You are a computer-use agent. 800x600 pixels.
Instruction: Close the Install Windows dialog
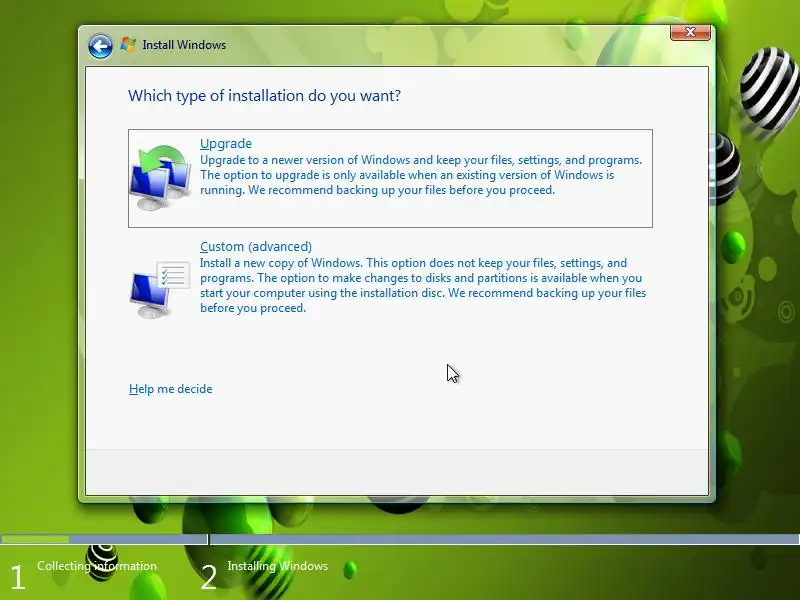[690, 32]
